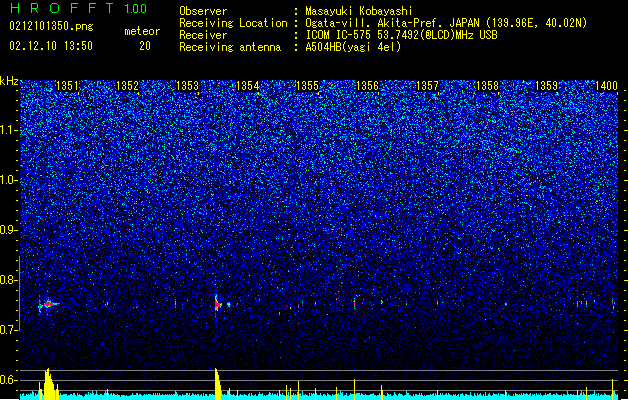Viewport: 629px width, 400px height.
Task: Click the 1353 time marker
Action: [x=187, y=86]
